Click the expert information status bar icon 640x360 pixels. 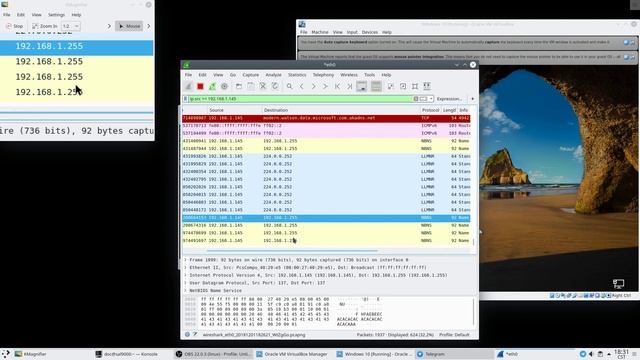(187, 335)
